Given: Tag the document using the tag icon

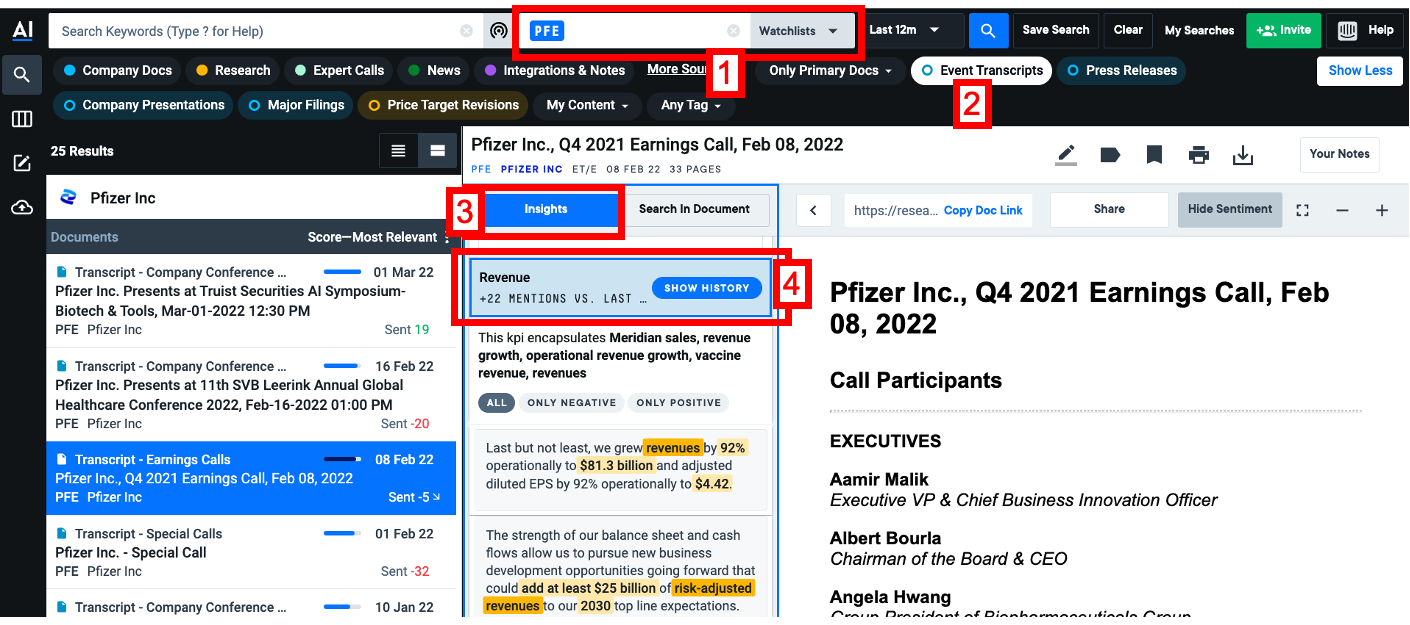Looking at the screenshot, I should [x=1110, y=155].
